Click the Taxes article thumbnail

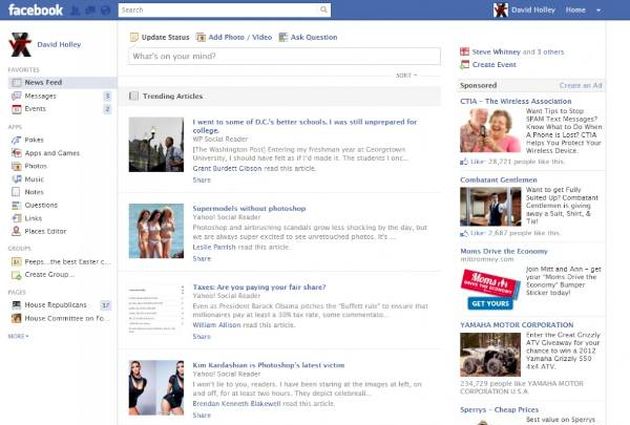tap(156, 309)
